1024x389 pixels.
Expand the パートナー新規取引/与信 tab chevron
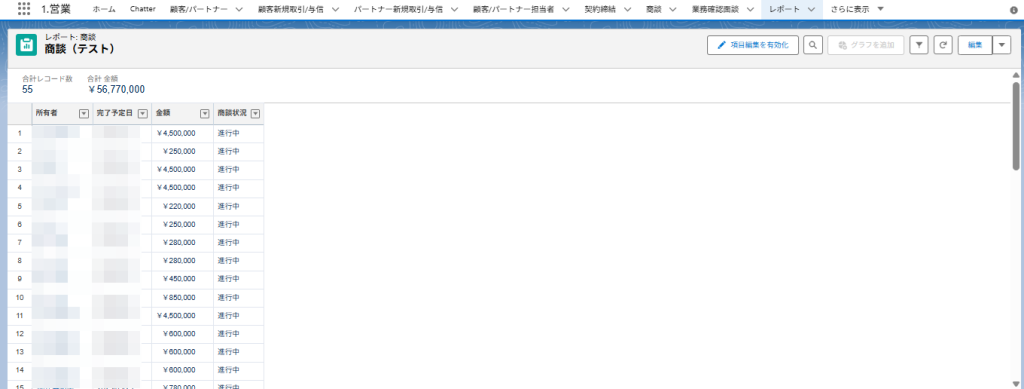pyautogui.click(x=455, y=9)
